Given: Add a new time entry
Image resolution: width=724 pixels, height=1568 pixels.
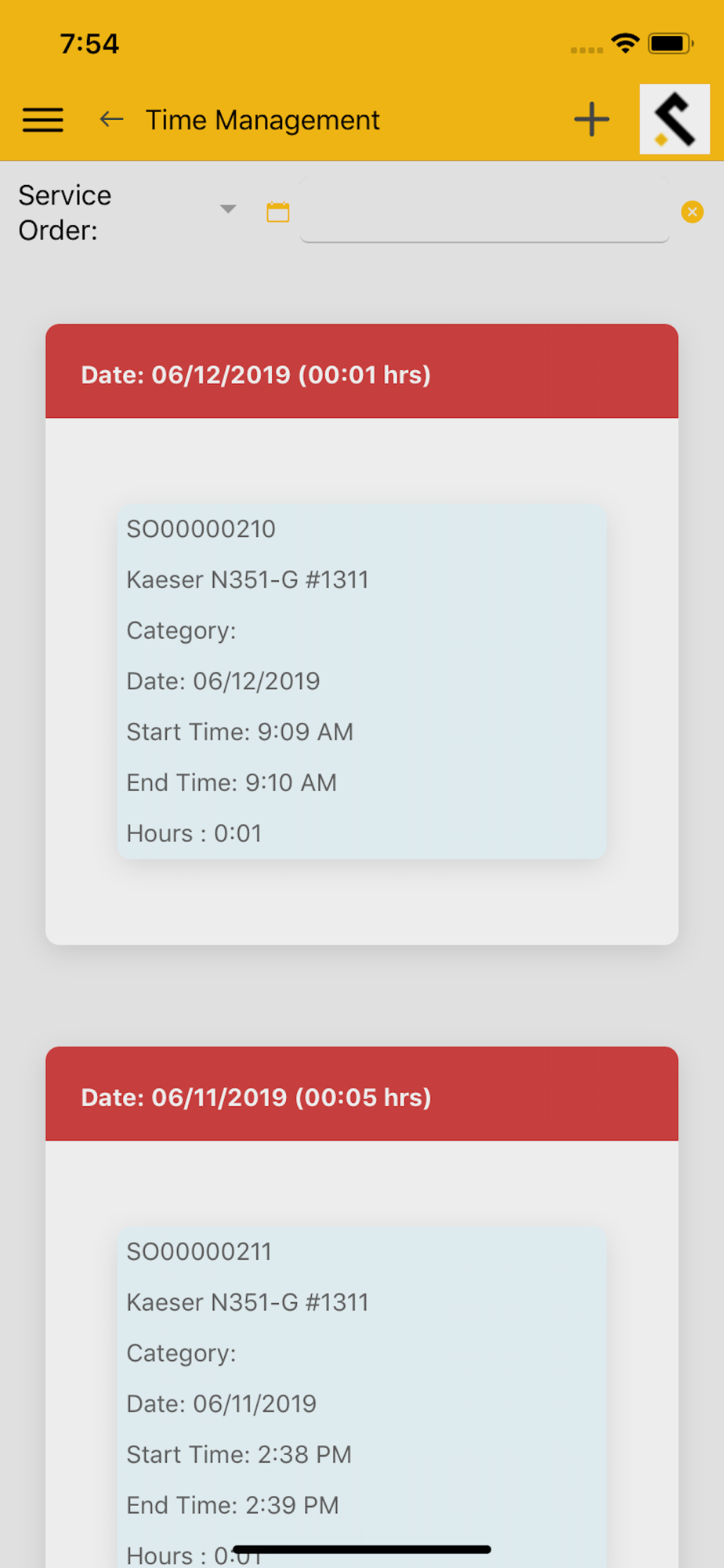Looking at the screenshot, I should [x=592, y=120].
